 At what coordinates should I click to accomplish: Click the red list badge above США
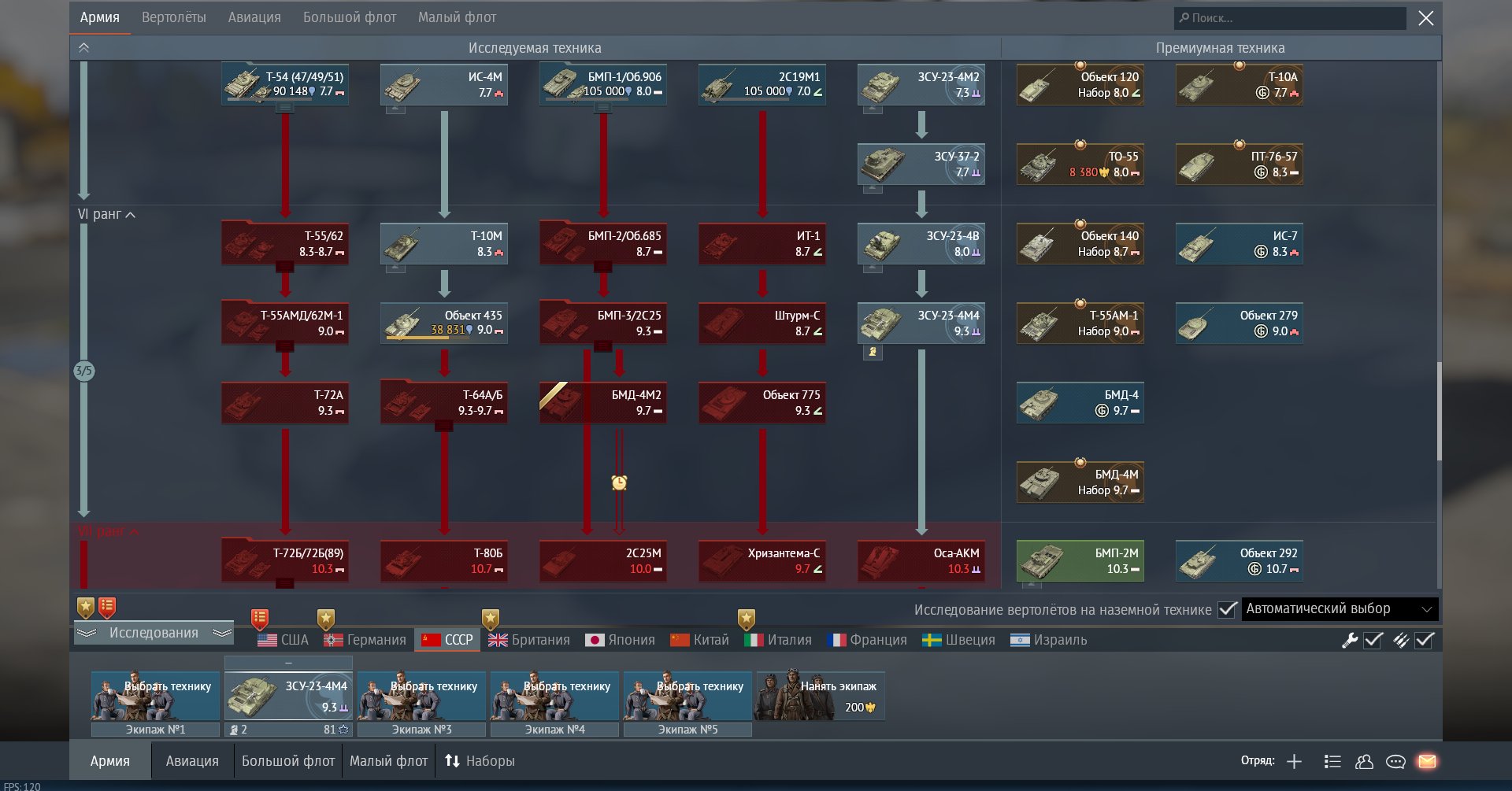click(x=260, y=619)
